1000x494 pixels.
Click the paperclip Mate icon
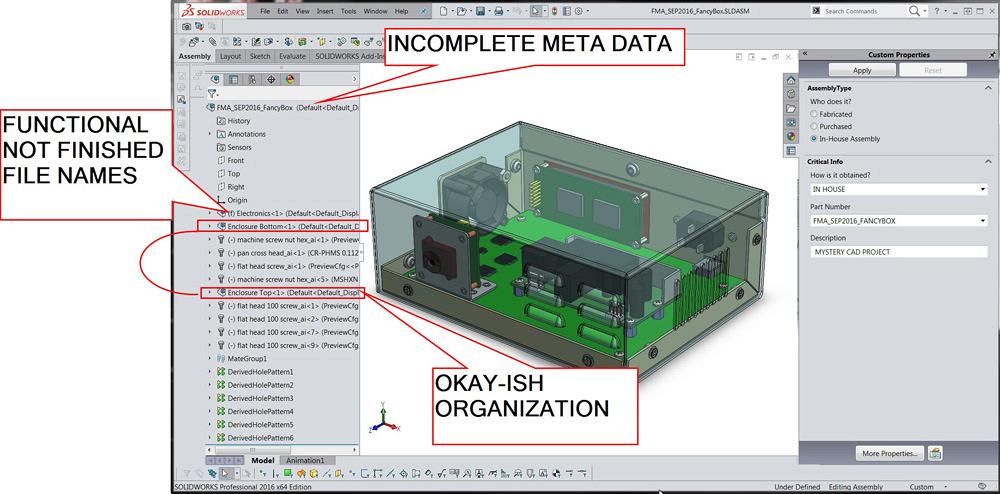[212, 41]
